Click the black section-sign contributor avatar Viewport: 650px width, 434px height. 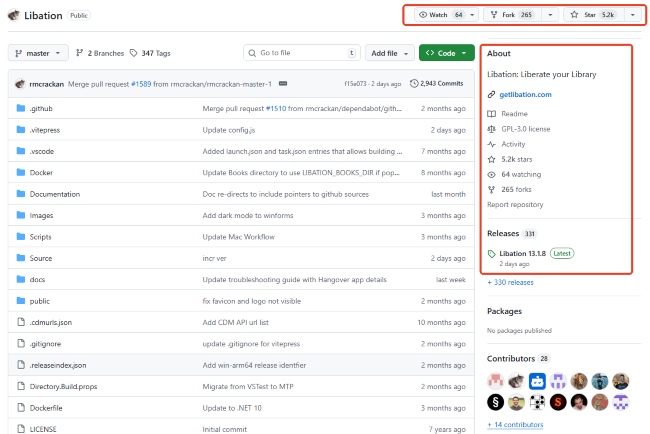click(x=495, y=402)
